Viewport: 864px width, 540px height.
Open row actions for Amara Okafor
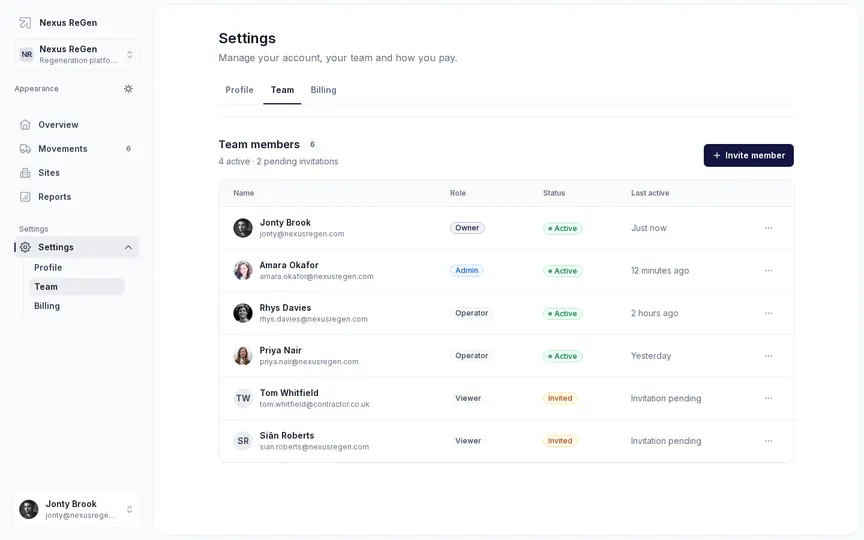click(x=768, y=271)
